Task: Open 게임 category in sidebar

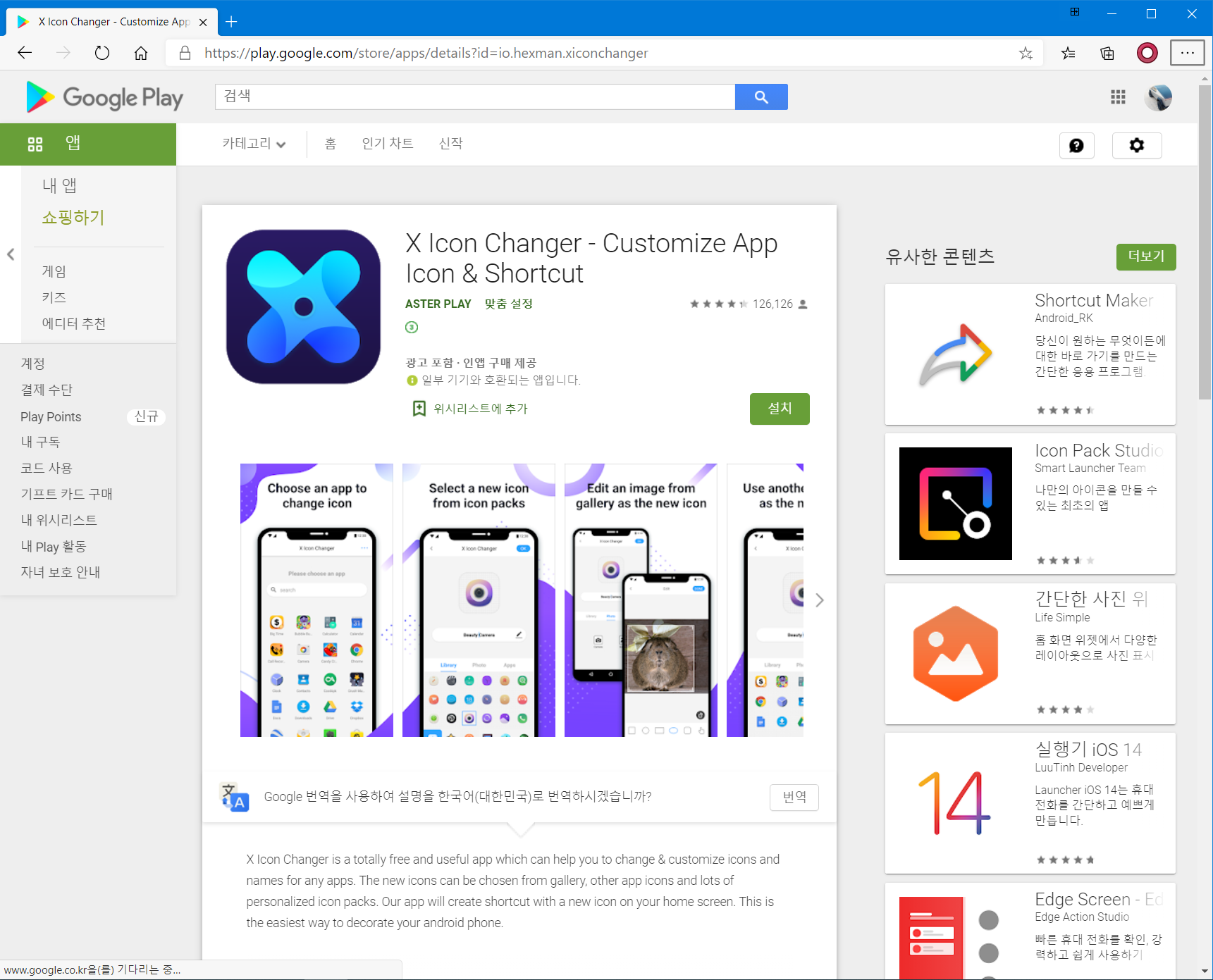Action: (54, 271)
